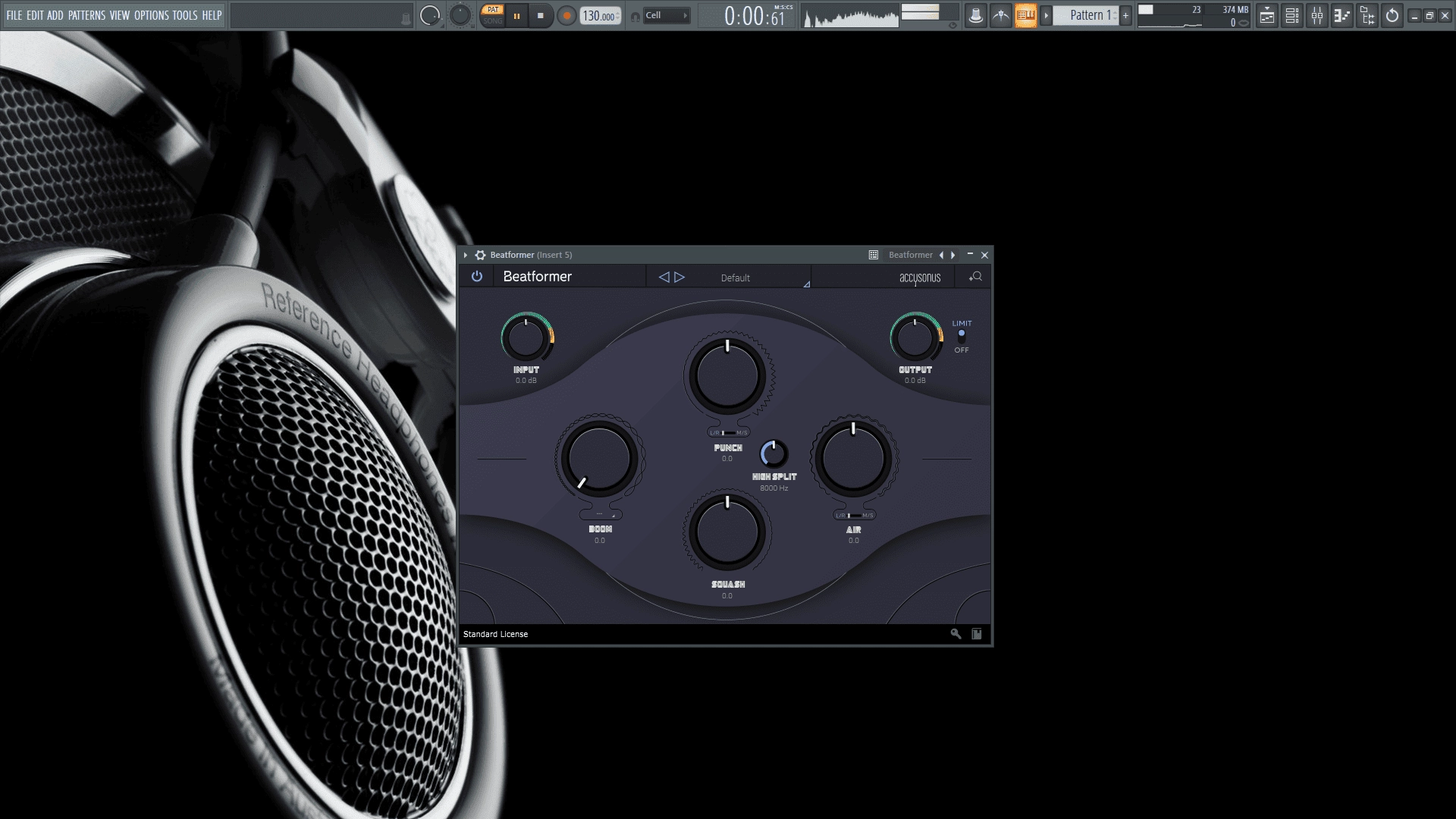Click the license key icon
The height and width of the screenshot is (819, 1456).
(955, 634)
